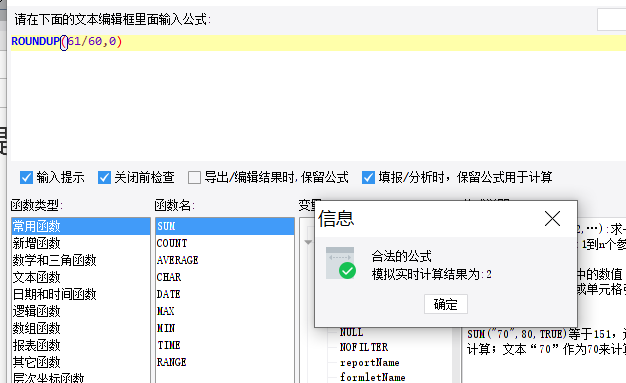Viewport: 626px width, 383px height.
Task: Toggle 关闭前检查 checkbox
Action: point(104,177)
